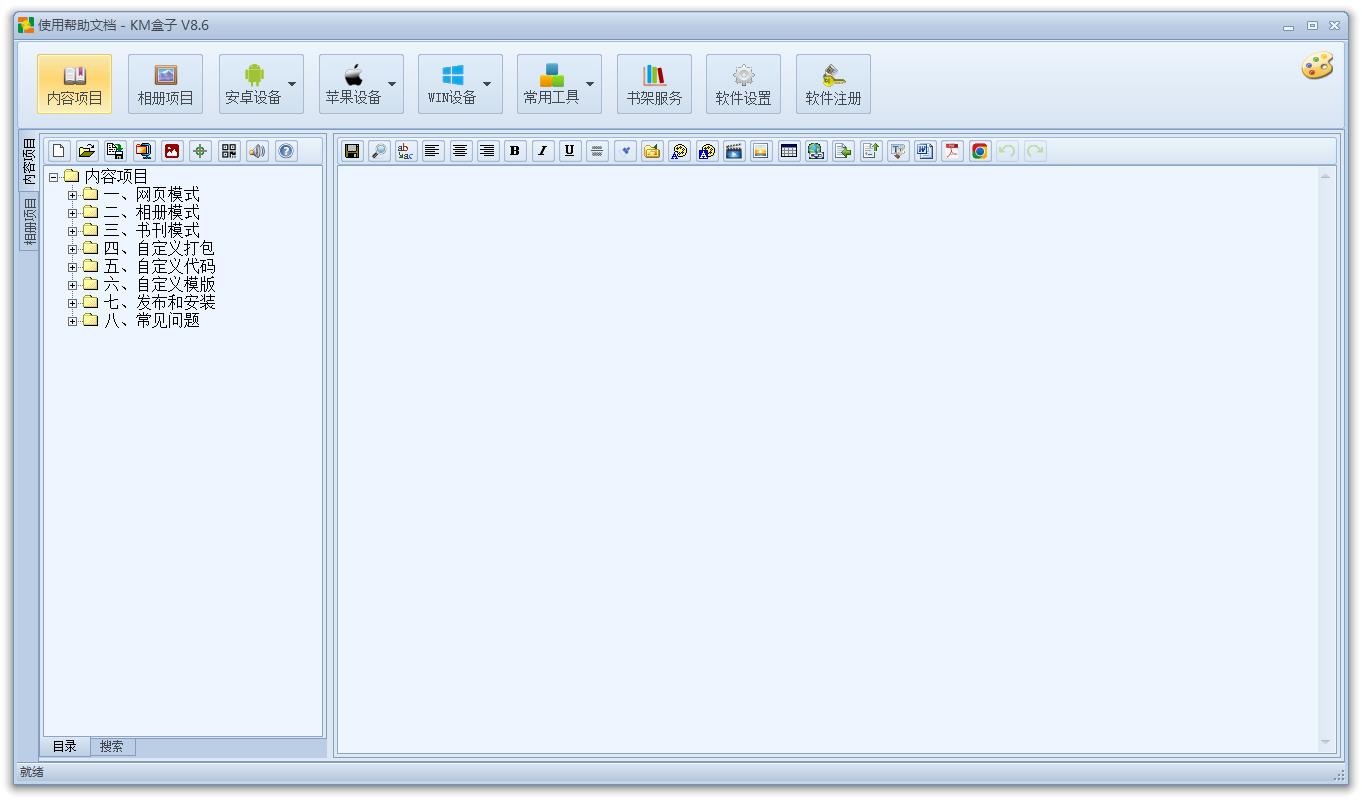Insert a horizontal line with the lines icon
The image size is (1362, 800).
coord(597,151)
